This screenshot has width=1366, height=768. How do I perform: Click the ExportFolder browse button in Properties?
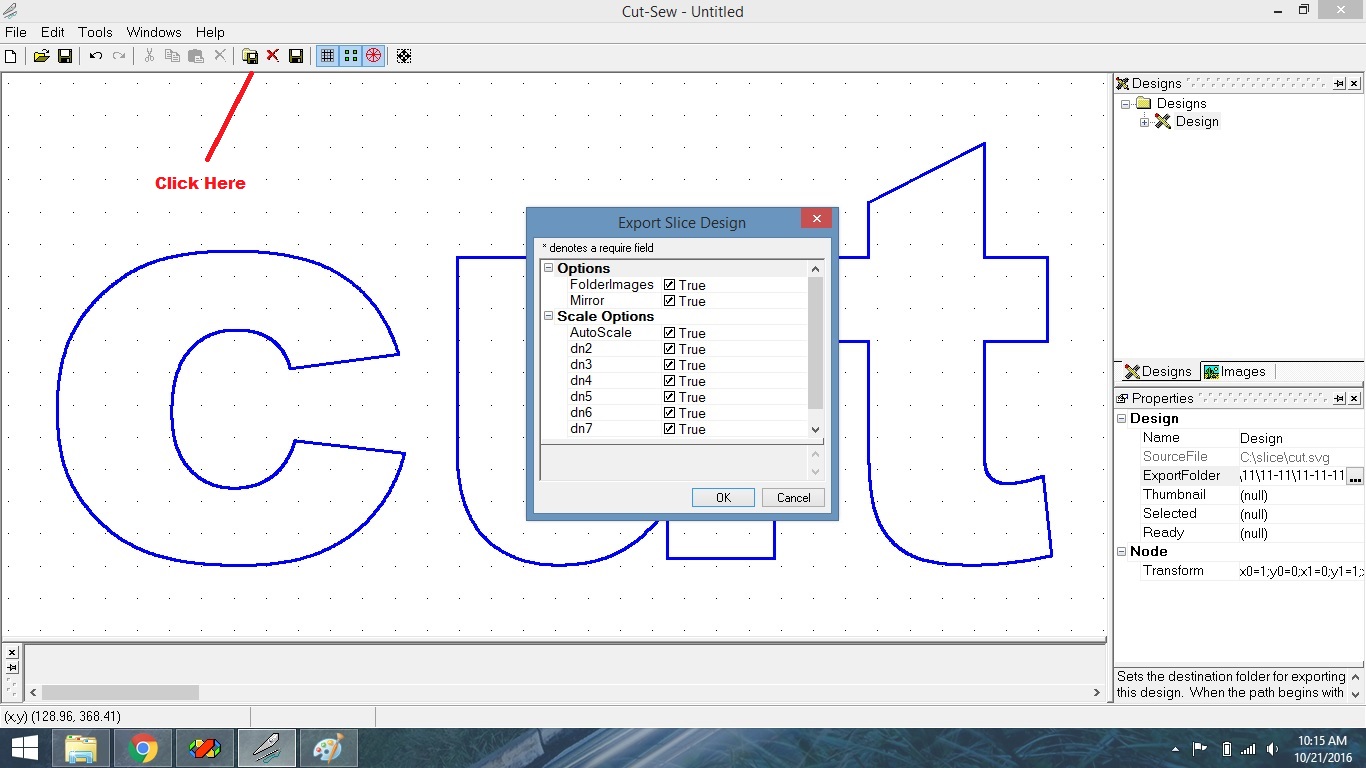(1356, 476)
